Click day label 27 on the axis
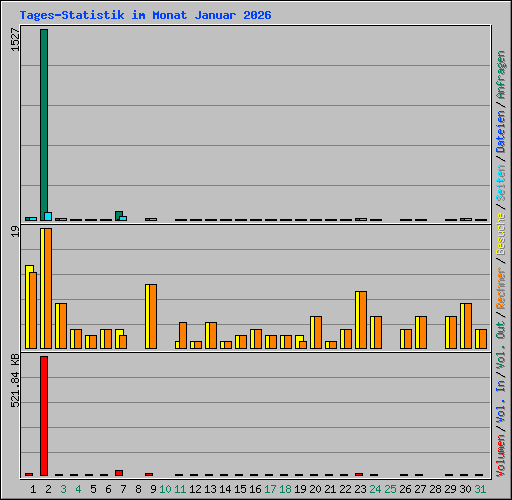The height and width of the screenshot is (500, 512). click(x=420, y=489)
